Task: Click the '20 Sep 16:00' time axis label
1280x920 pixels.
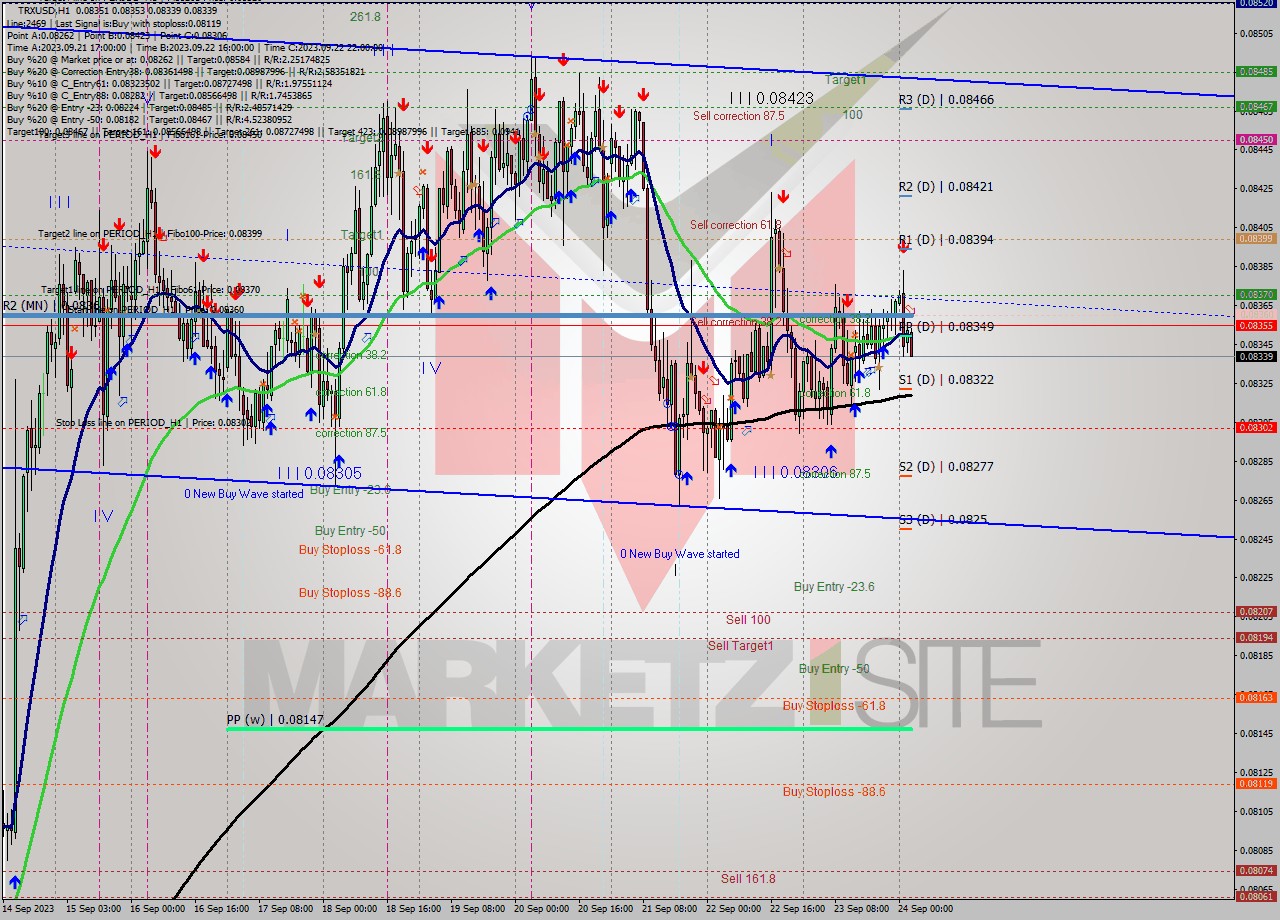Action: [x=606, y=909]
